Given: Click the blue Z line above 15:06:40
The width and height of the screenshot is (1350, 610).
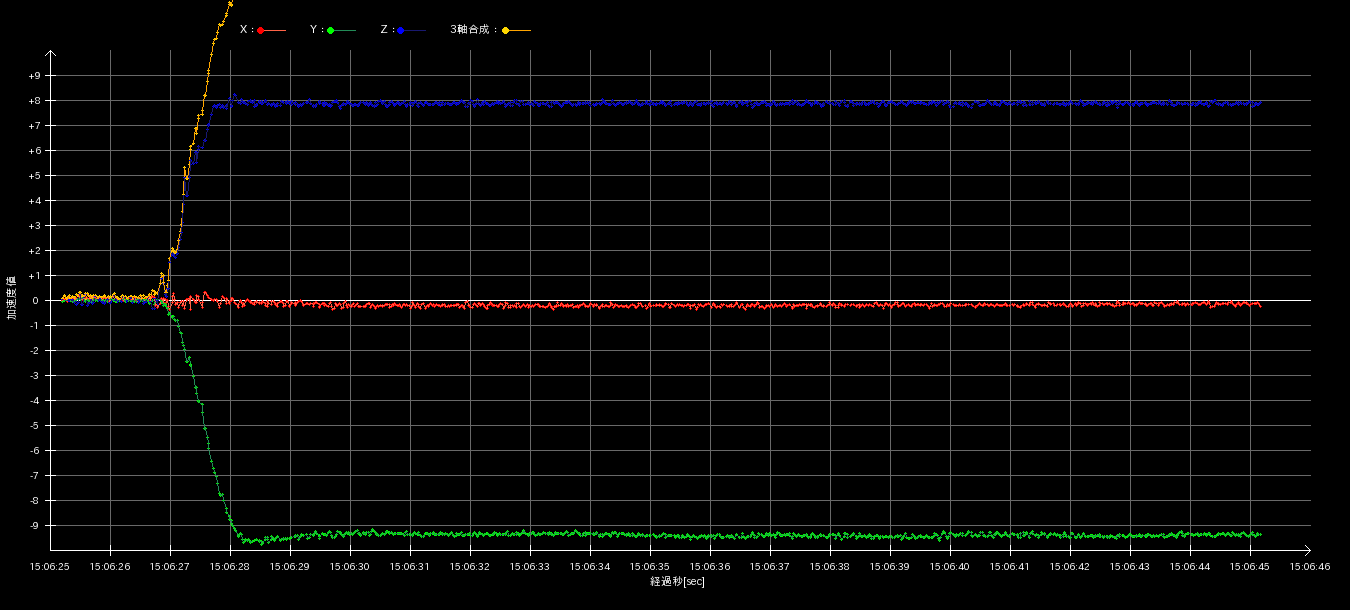Looking at the screenshot, I should [951, 103].
